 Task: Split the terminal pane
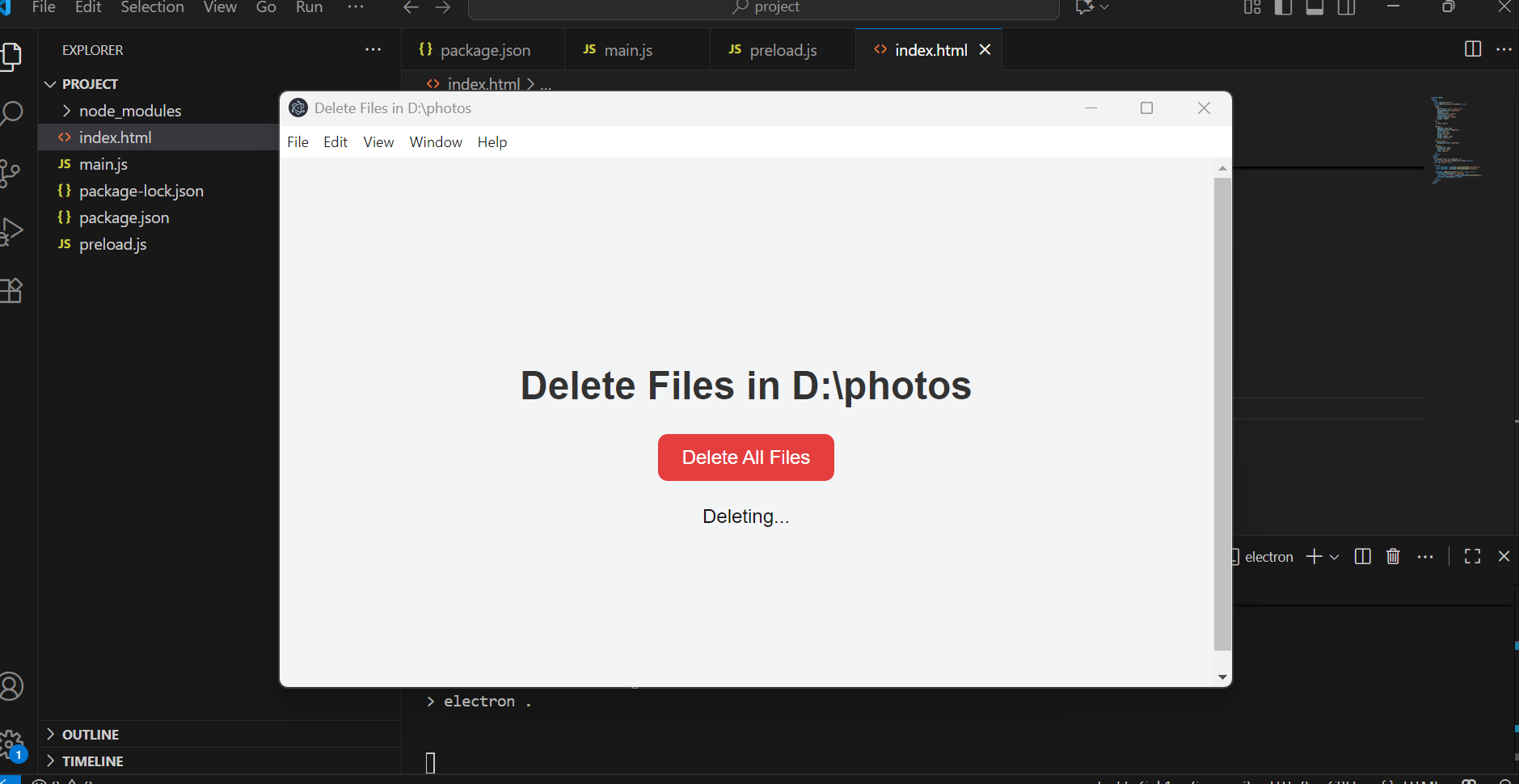pyautogui.click(x=1363, y=556)
